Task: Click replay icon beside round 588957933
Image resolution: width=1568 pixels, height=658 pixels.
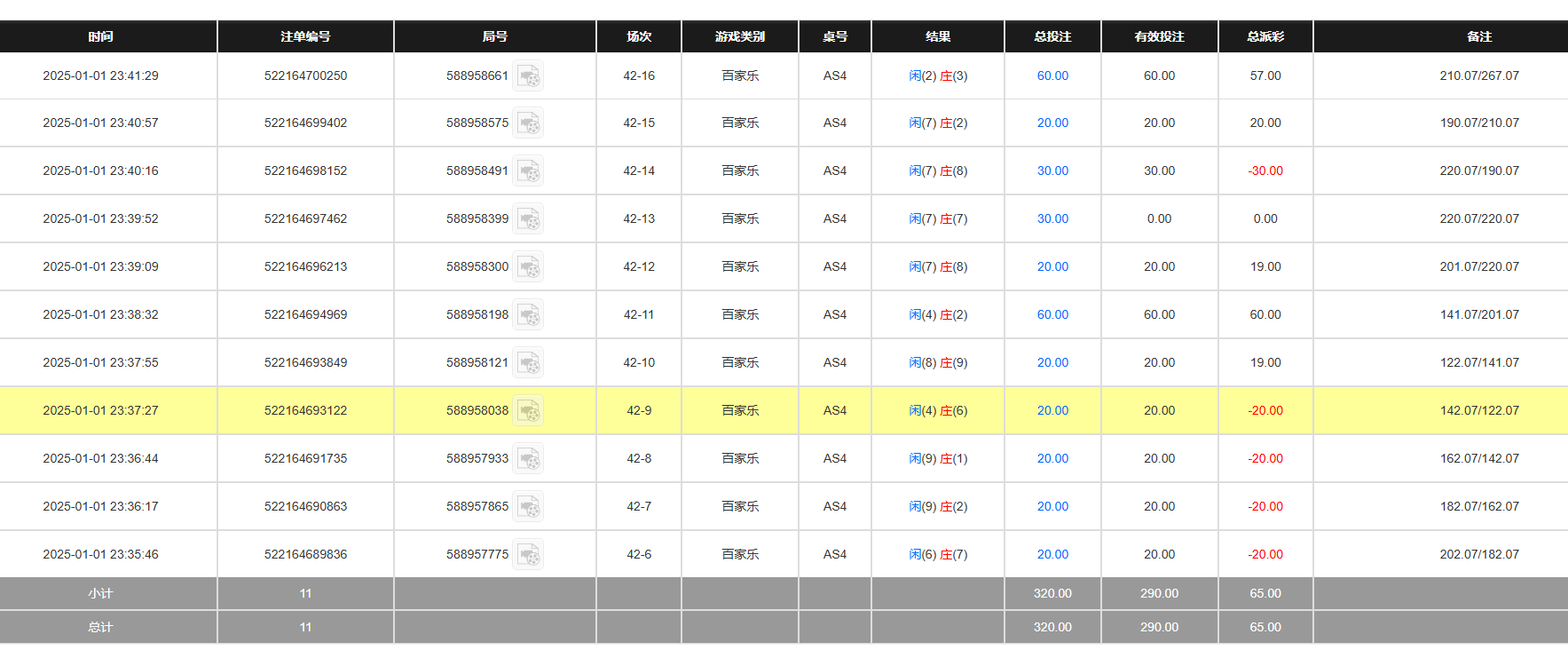Action: point(528,459)
